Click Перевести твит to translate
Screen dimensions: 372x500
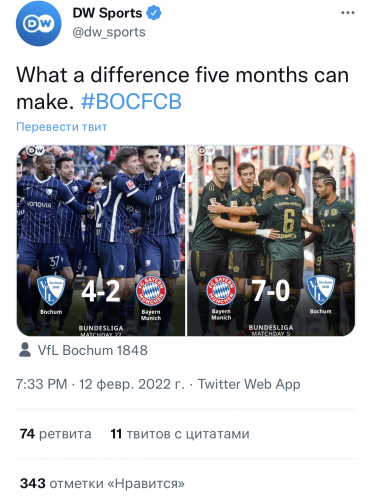click(62, 127)
